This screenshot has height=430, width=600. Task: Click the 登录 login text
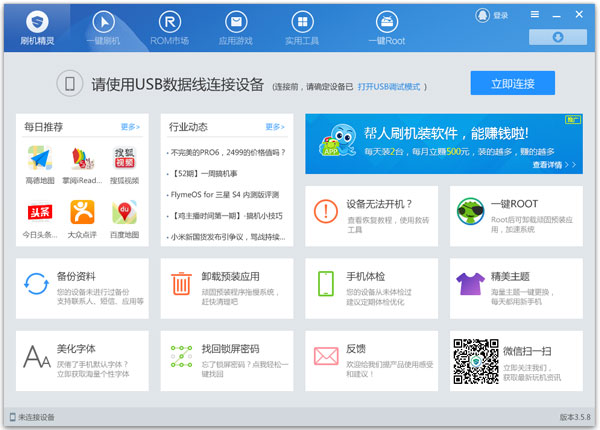point(501,16)
